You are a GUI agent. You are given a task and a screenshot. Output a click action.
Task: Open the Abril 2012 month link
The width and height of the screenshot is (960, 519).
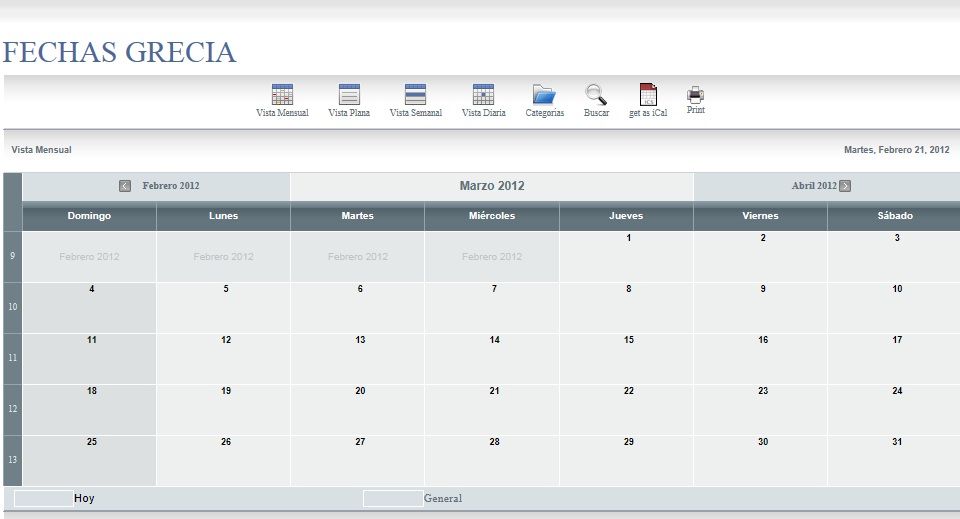pos(813,186)
